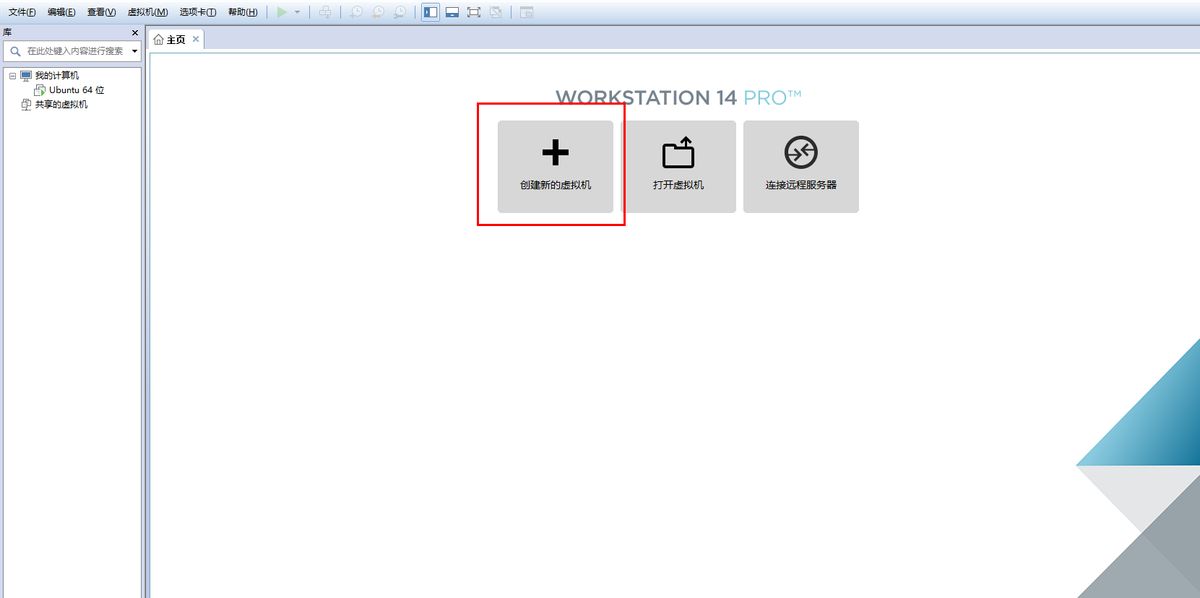This screenshot has width=1200, height=598.
Task: Click the Unity mode toolbar icon
Action: pos(496,12)
